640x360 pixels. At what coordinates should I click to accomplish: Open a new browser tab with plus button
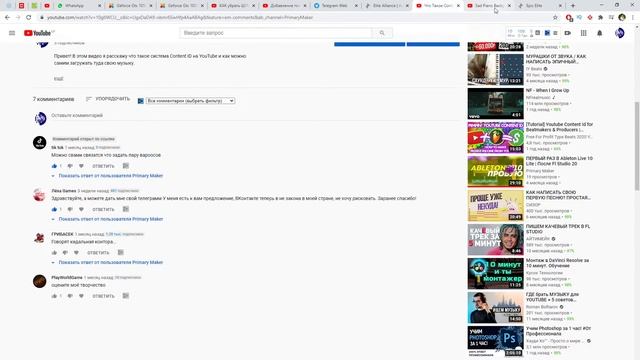click(573, 6)
